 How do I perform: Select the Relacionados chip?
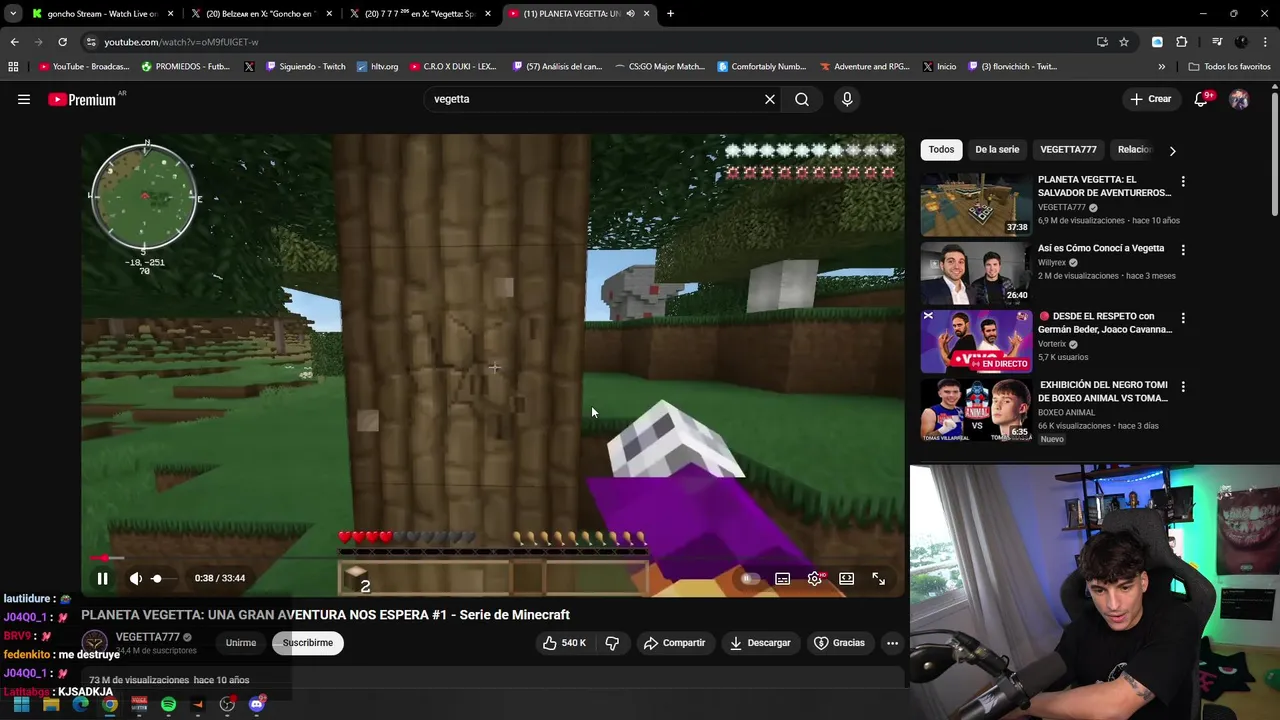pyautogui.click(x=1135, y=149)
